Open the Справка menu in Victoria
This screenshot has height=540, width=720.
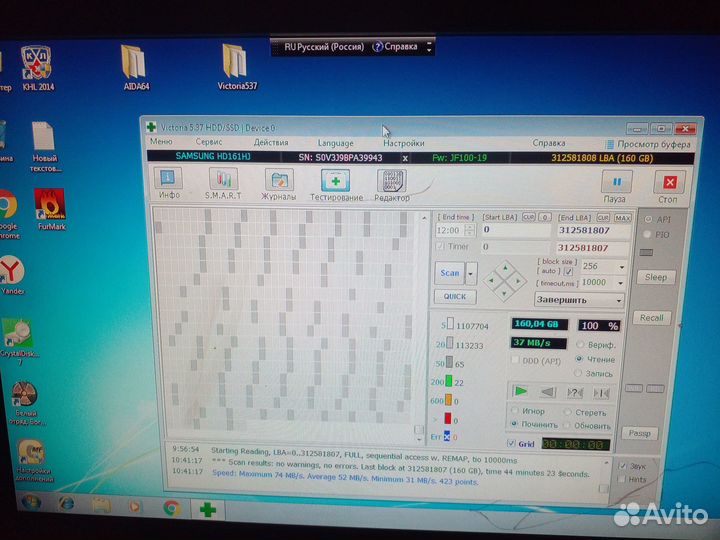[549, 143]
